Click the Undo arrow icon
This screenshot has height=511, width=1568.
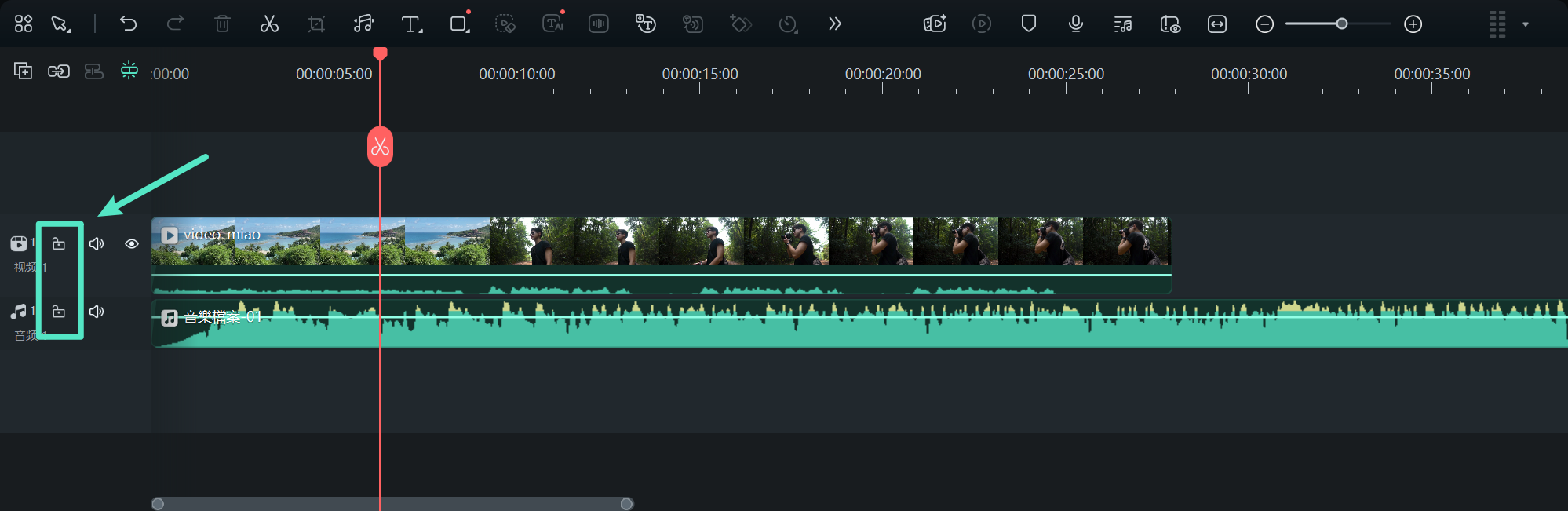tap(128, 24)
